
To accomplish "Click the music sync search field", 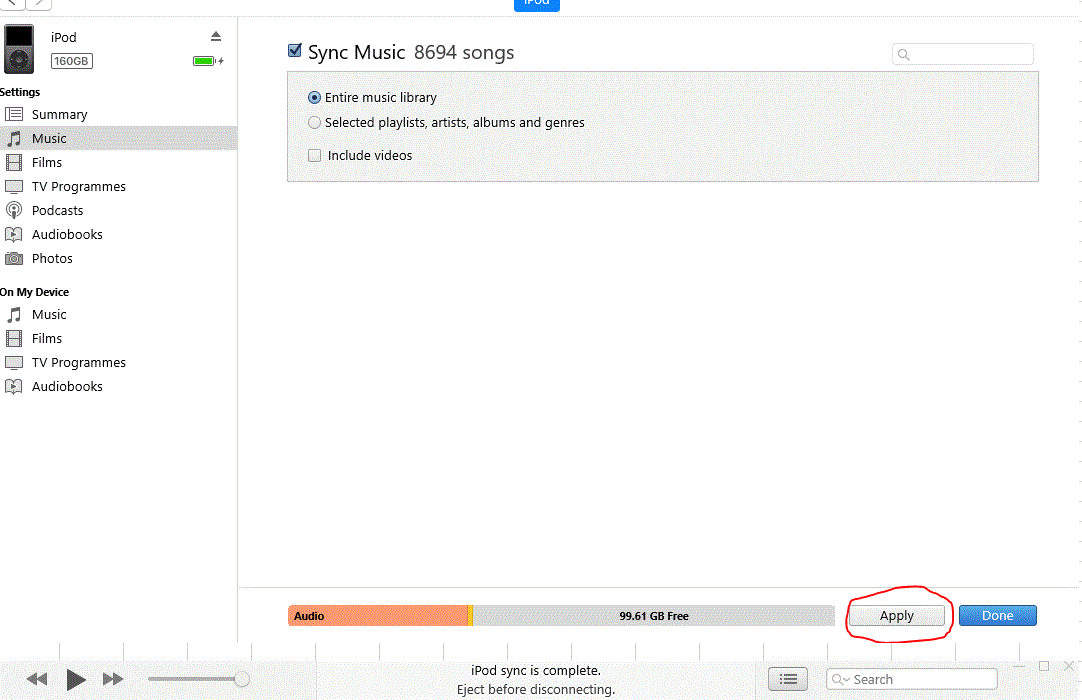I will [963, 54].
